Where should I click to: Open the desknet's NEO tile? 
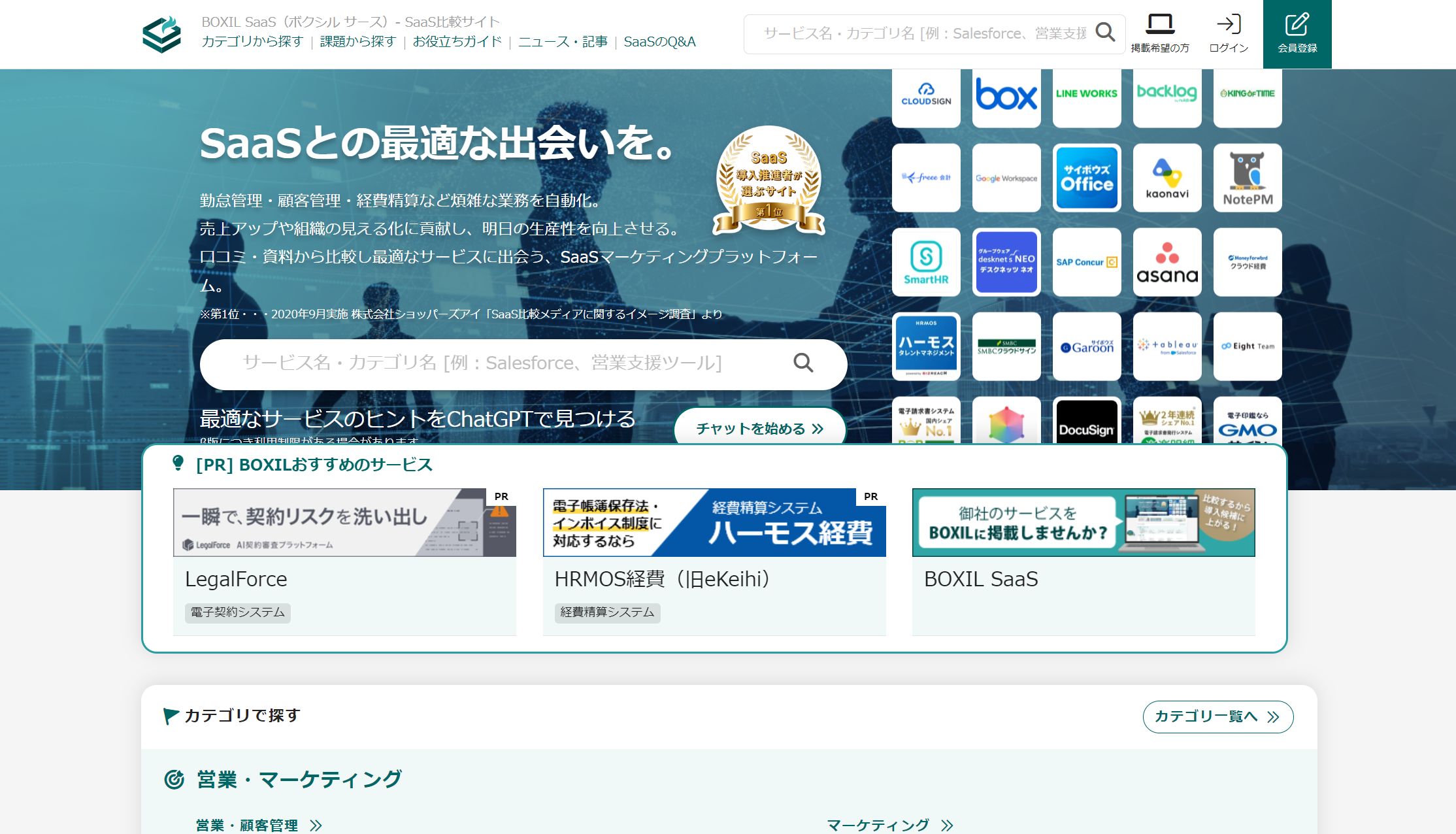pos(1006,262)
